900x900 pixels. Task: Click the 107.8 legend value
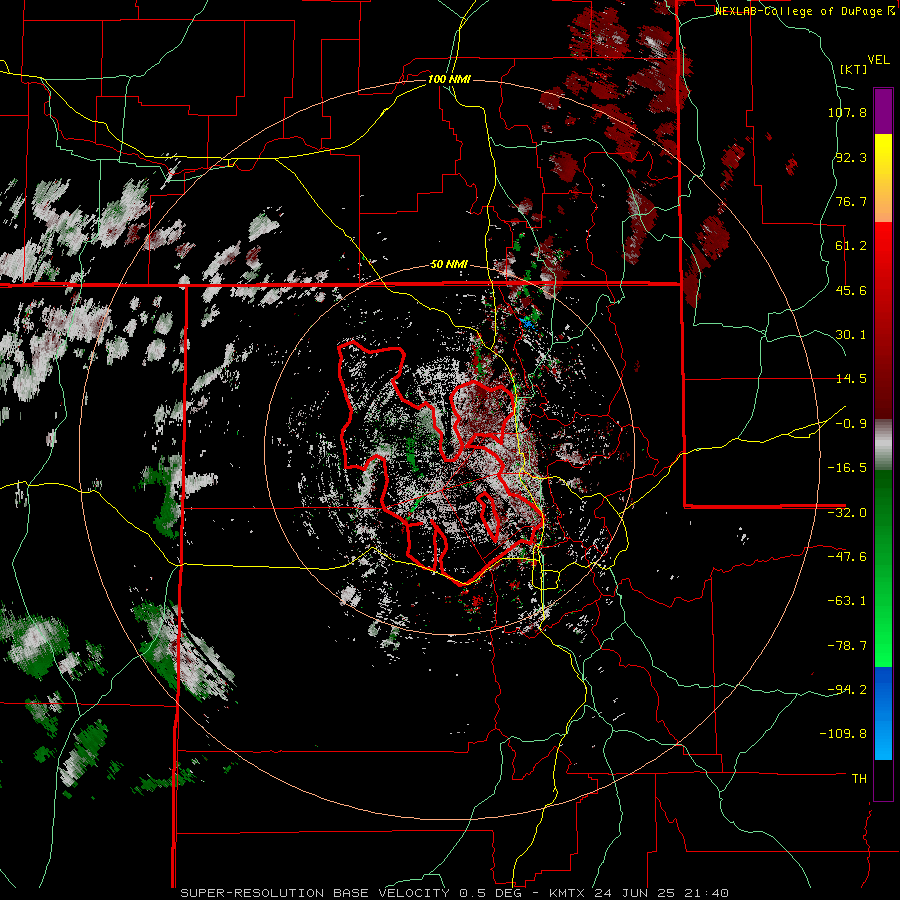pyautogui.click(x=847, y=112)
